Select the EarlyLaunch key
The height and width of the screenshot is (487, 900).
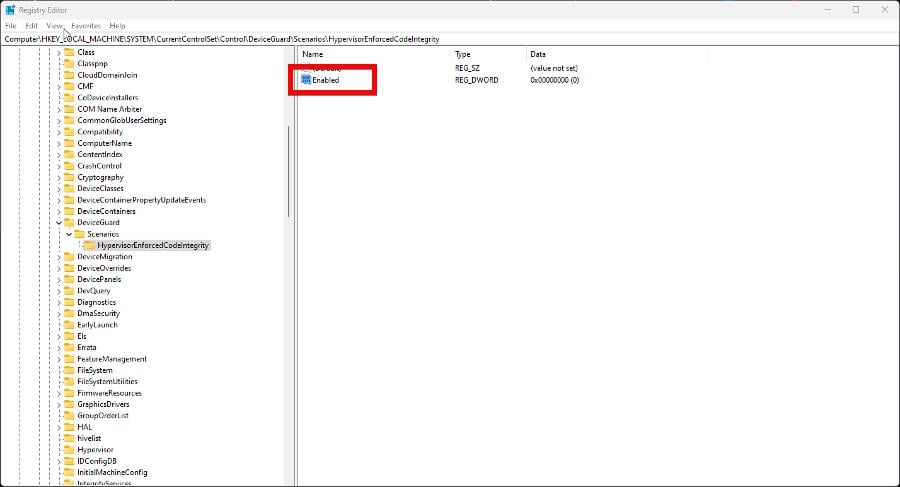point(97,325)
